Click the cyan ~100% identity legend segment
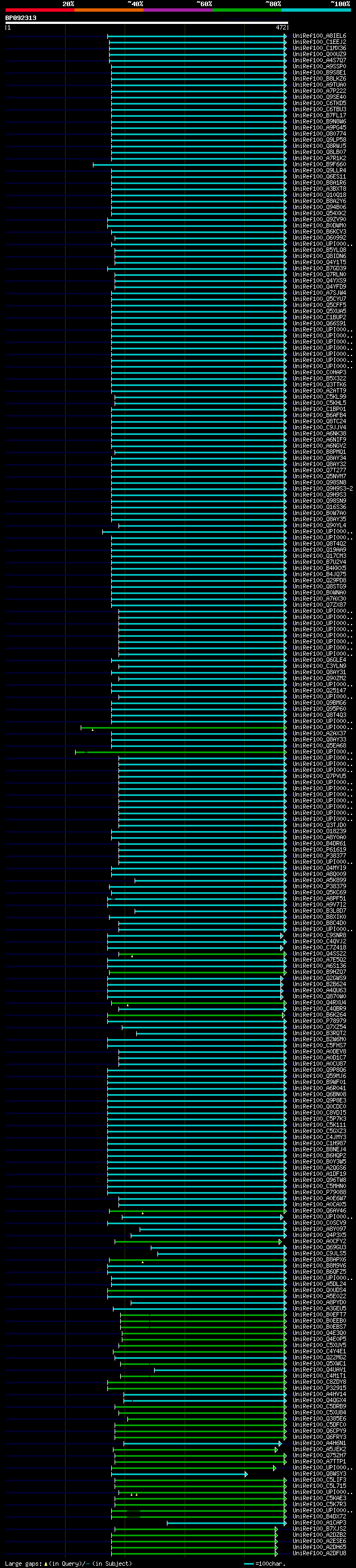This screenshot has height=1568, width=356. point(316,10)
